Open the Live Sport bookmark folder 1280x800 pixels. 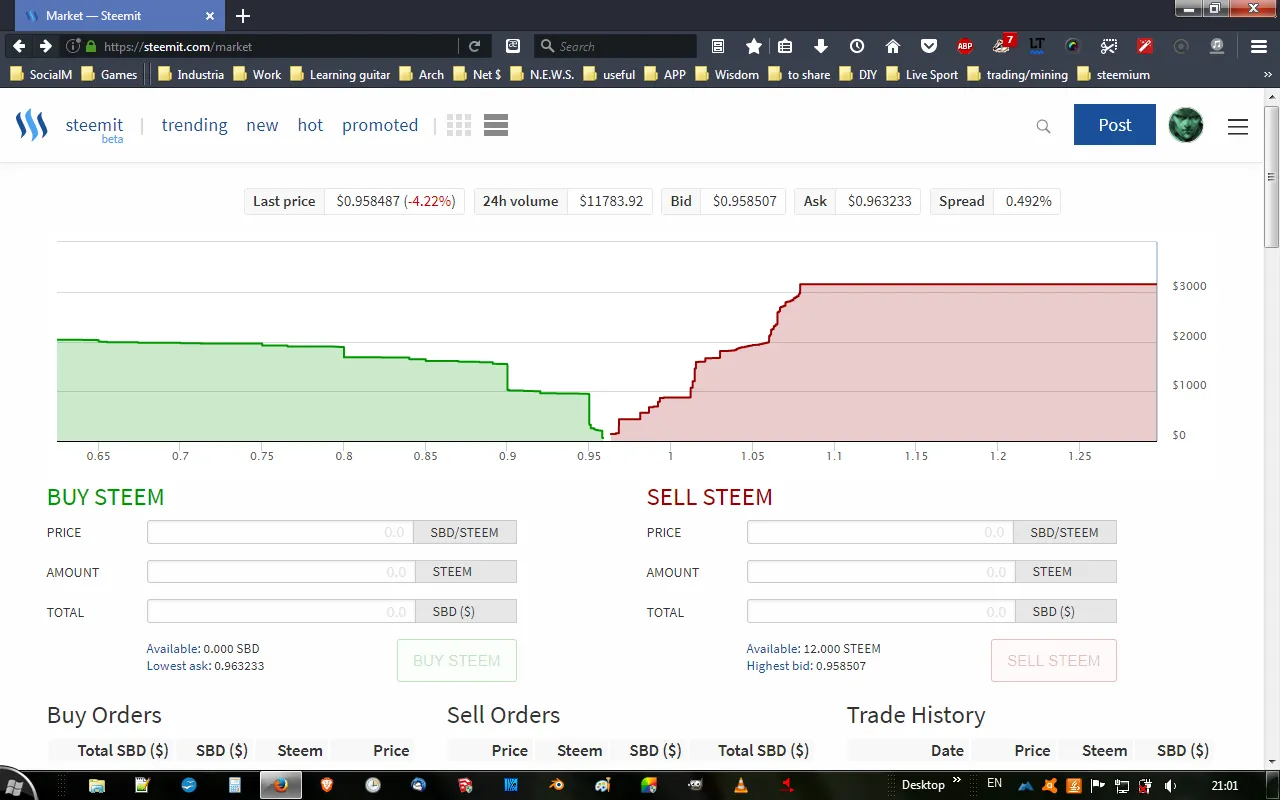click(922, 74)
